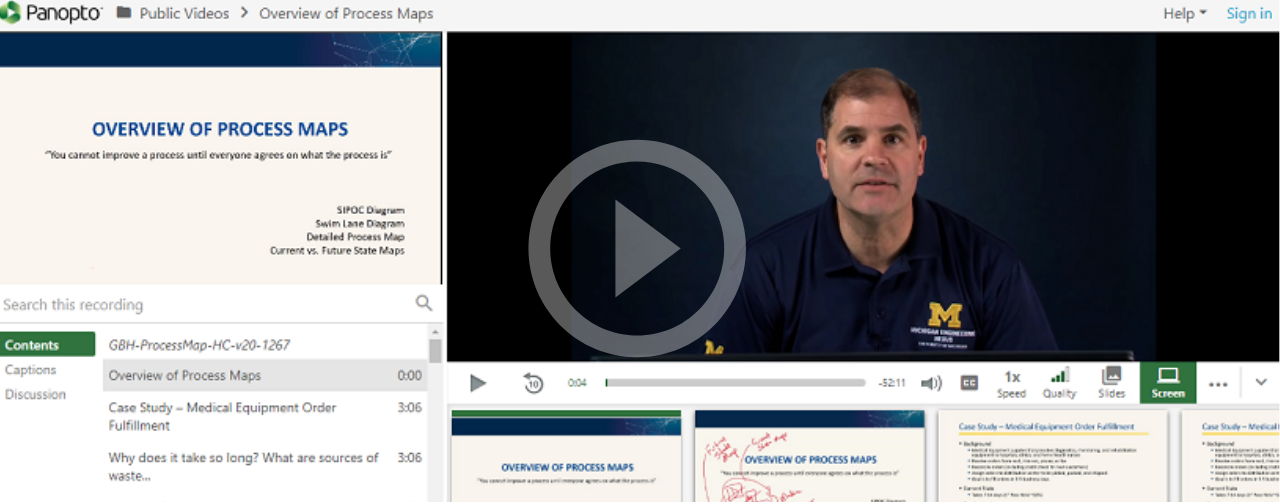This screenshot has width=1280, height=504.
Task: Mute audio using the speaker icon
Action: click(931, 382)
